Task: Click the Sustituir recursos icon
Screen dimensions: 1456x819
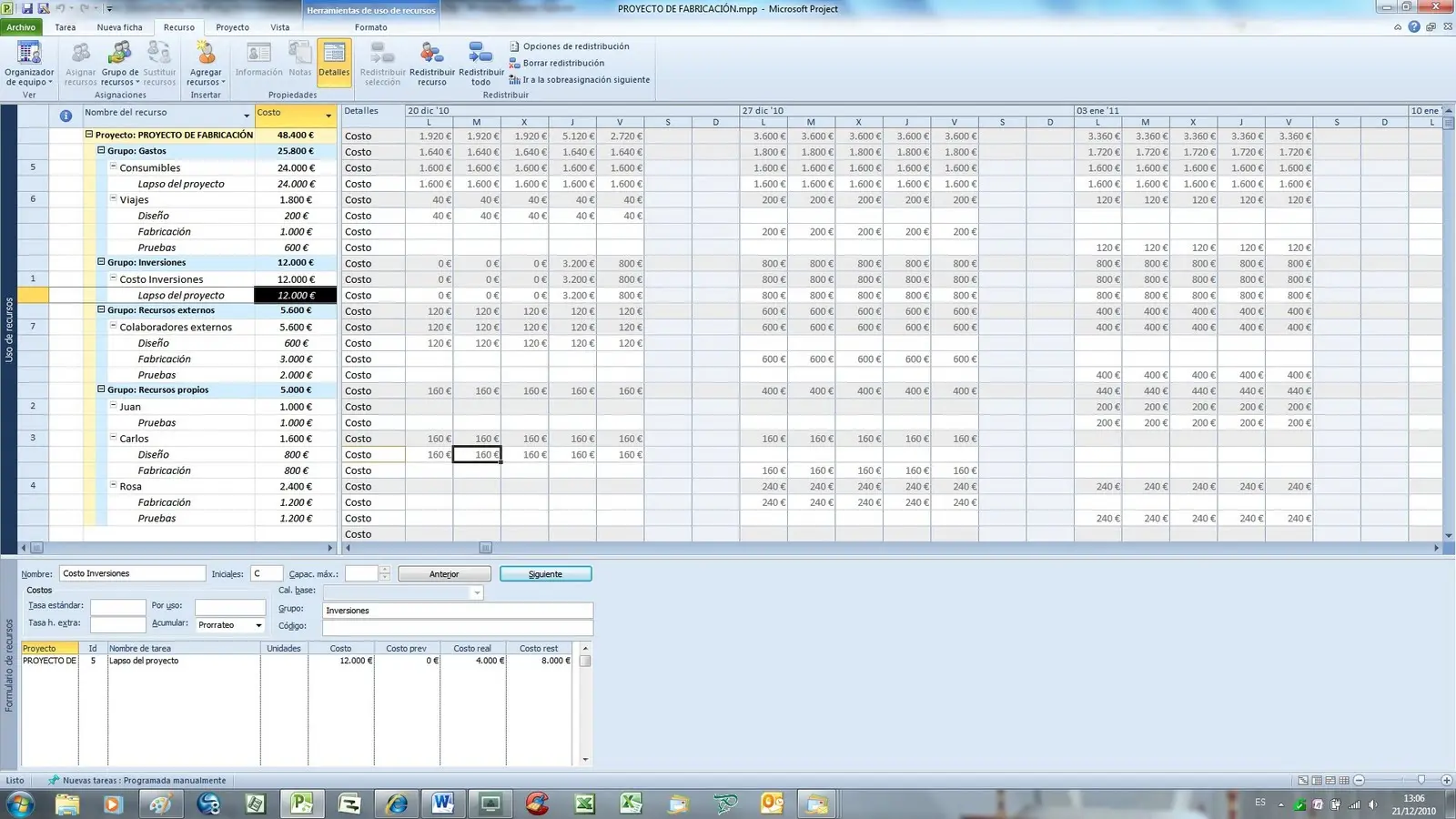Action: pos(159,64)
